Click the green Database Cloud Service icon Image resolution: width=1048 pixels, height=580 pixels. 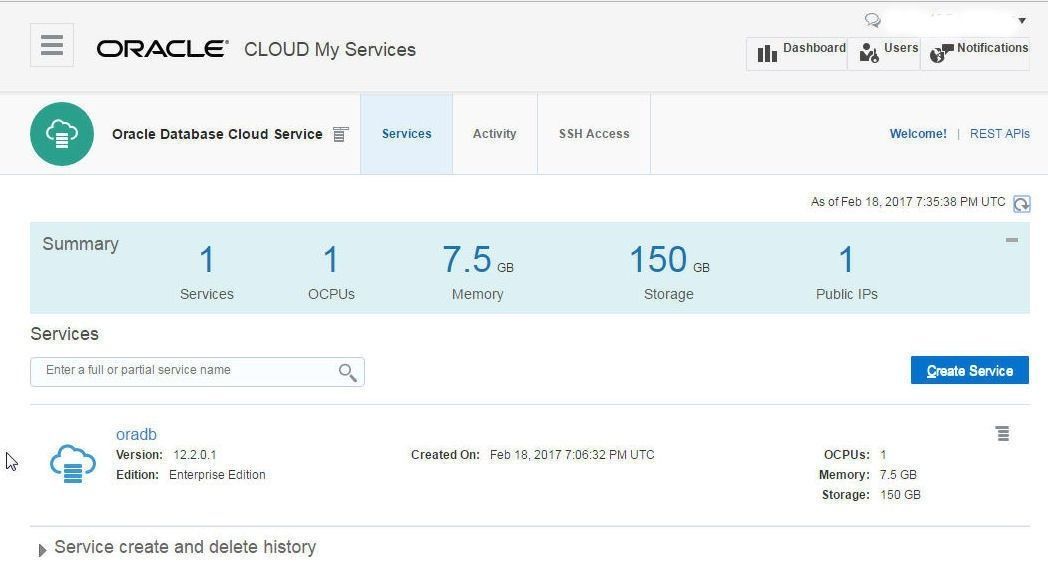click(x=61, y=134)
